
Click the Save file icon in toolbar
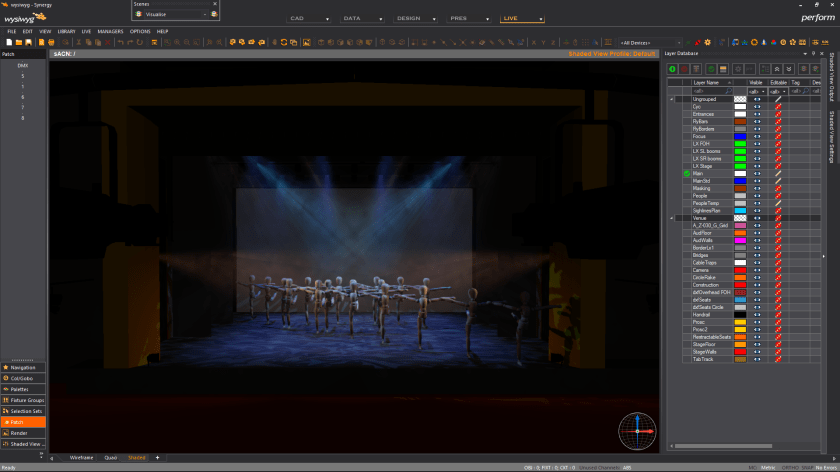pyautogui.click(x=29, y=42)
